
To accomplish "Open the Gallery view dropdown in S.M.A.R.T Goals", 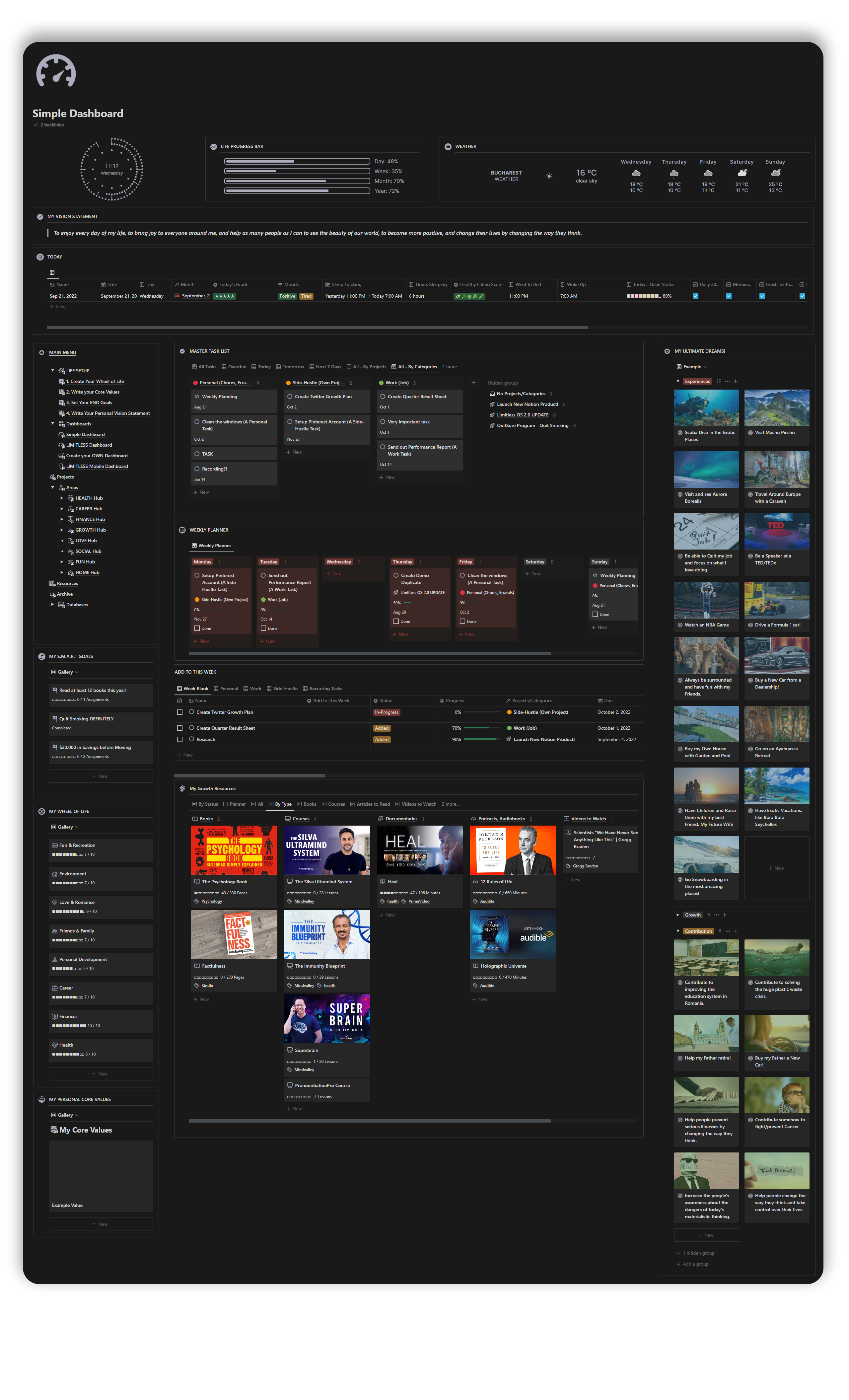I will (x=65, y=672).
